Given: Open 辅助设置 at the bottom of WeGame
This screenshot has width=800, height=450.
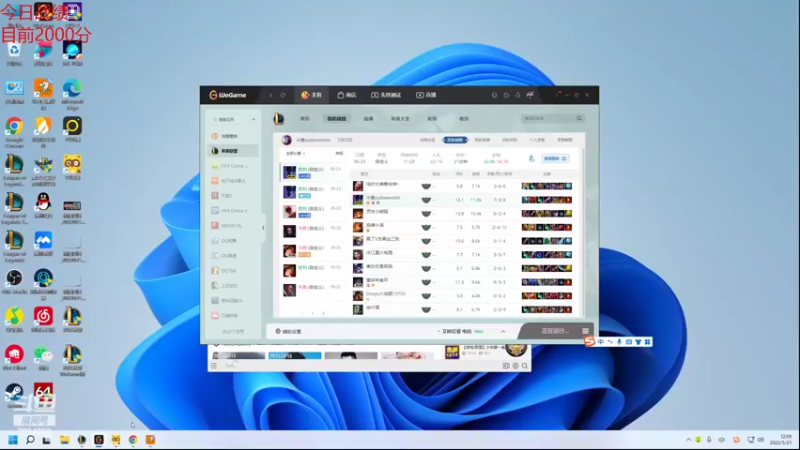Looking at the screenshot, I should (x=289, y=332).
